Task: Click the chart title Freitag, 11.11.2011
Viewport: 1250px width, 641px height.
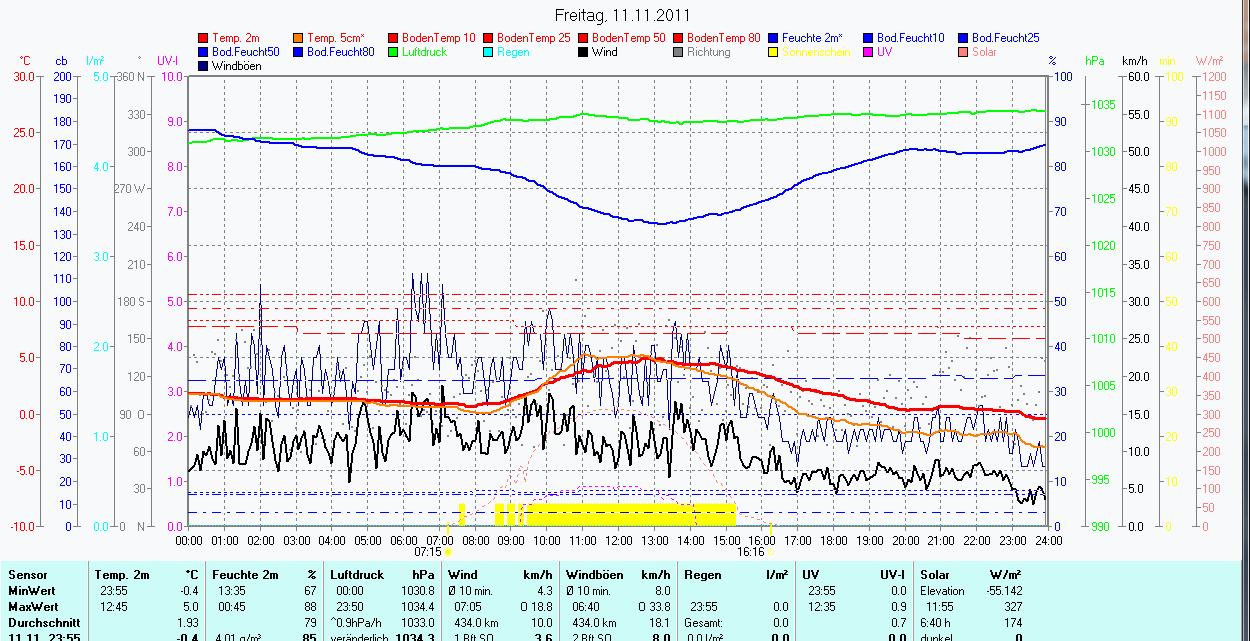Action: 622,16
